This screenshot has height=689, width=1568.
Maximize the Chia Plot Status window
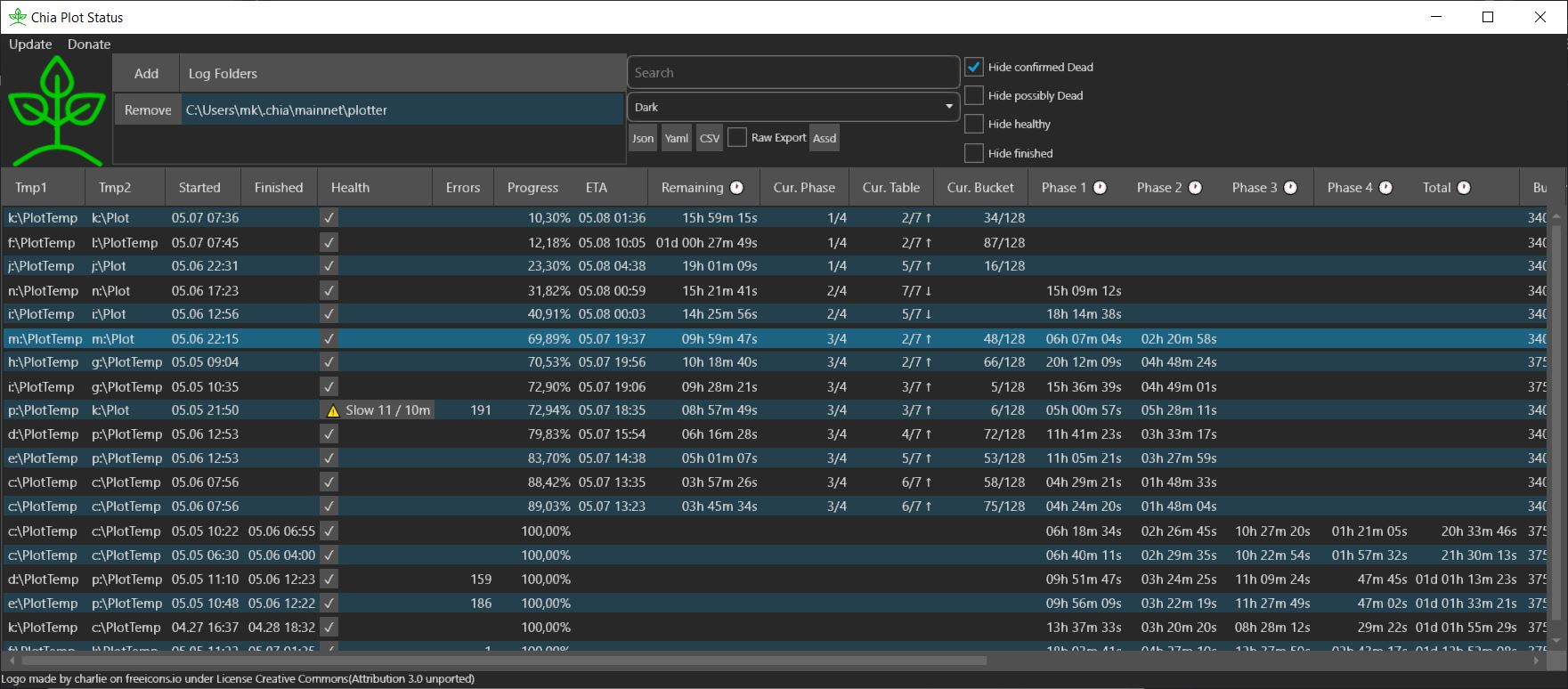(1487, 17)
